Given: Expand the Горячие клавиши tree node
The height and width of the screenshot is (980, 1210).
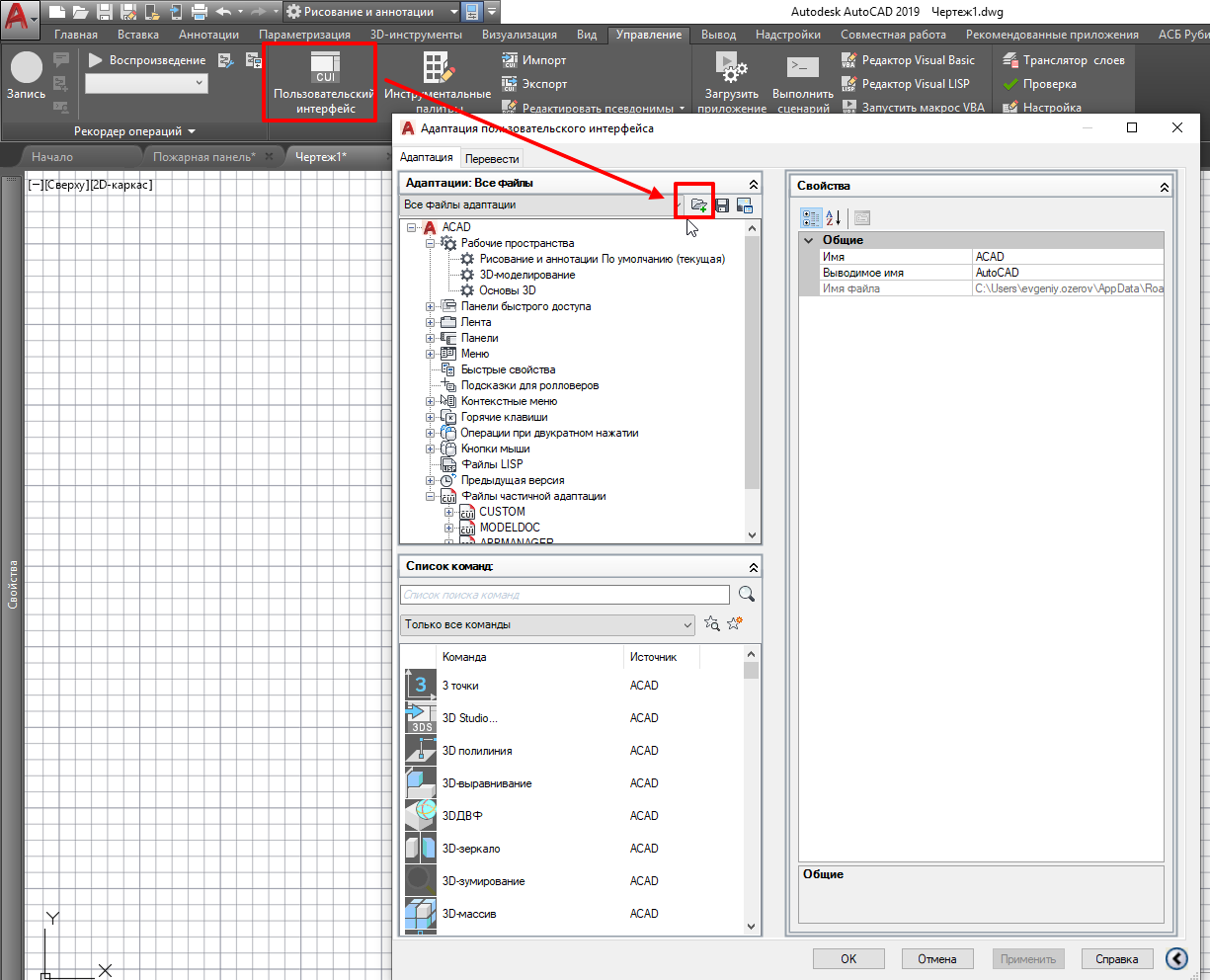Looking at the screenshot, I should [x=431, y=417].
